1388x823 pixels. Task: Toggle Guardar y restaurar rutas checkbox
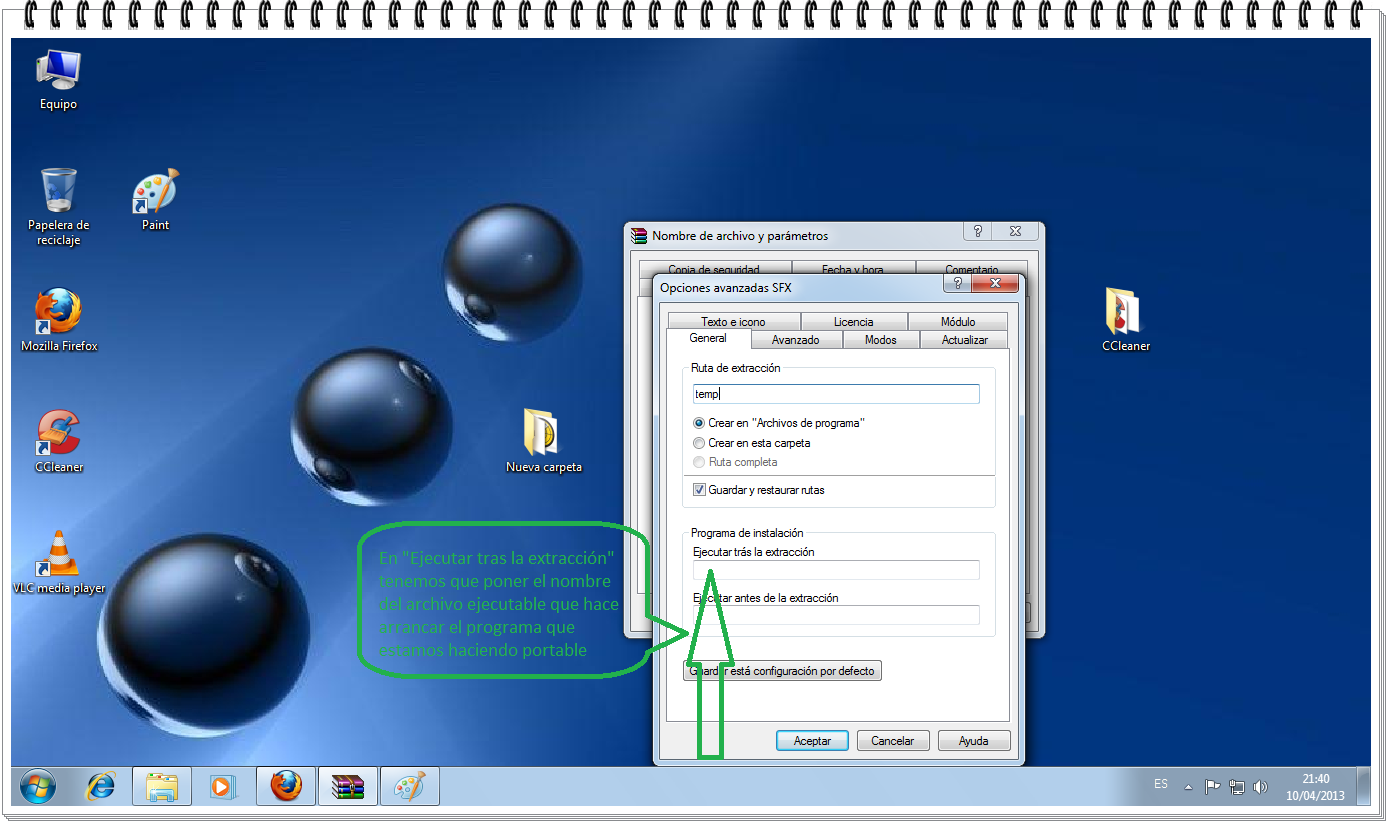pos(699,490)
